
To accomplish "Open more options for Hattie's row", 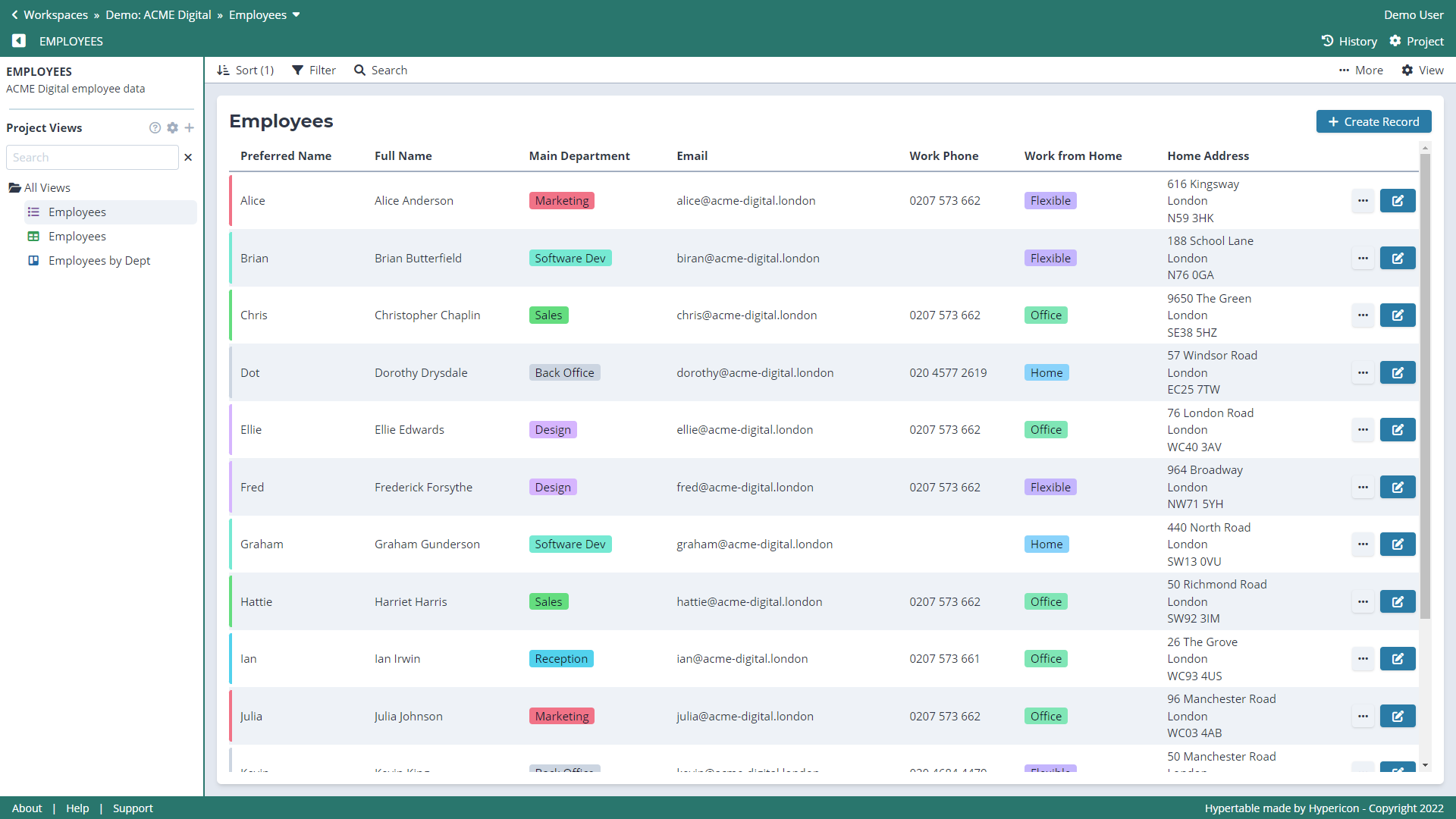I will tap(1363, 601).
